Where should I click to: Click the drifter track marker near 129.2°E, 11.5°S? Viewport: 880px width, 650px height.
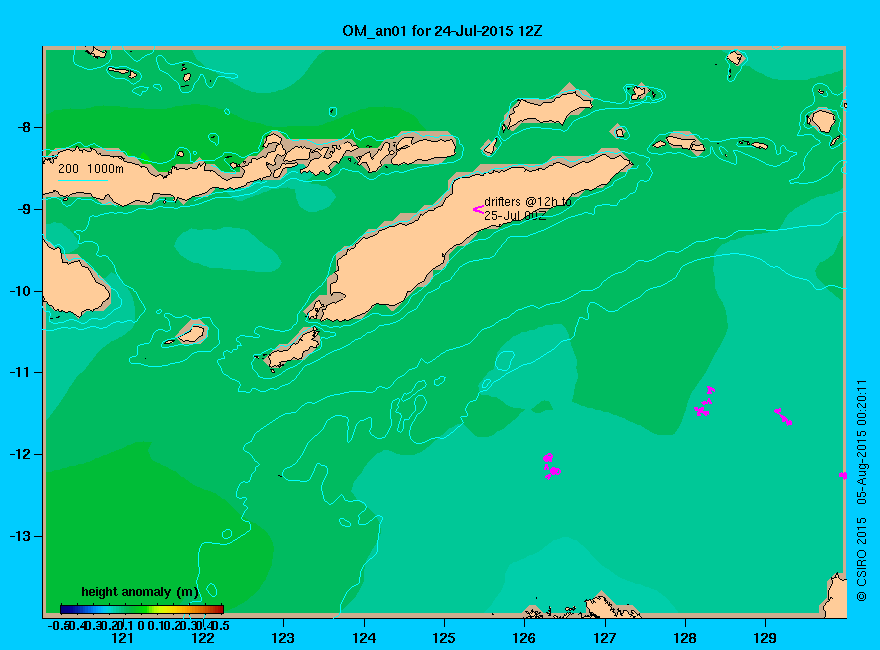(783, 417)
